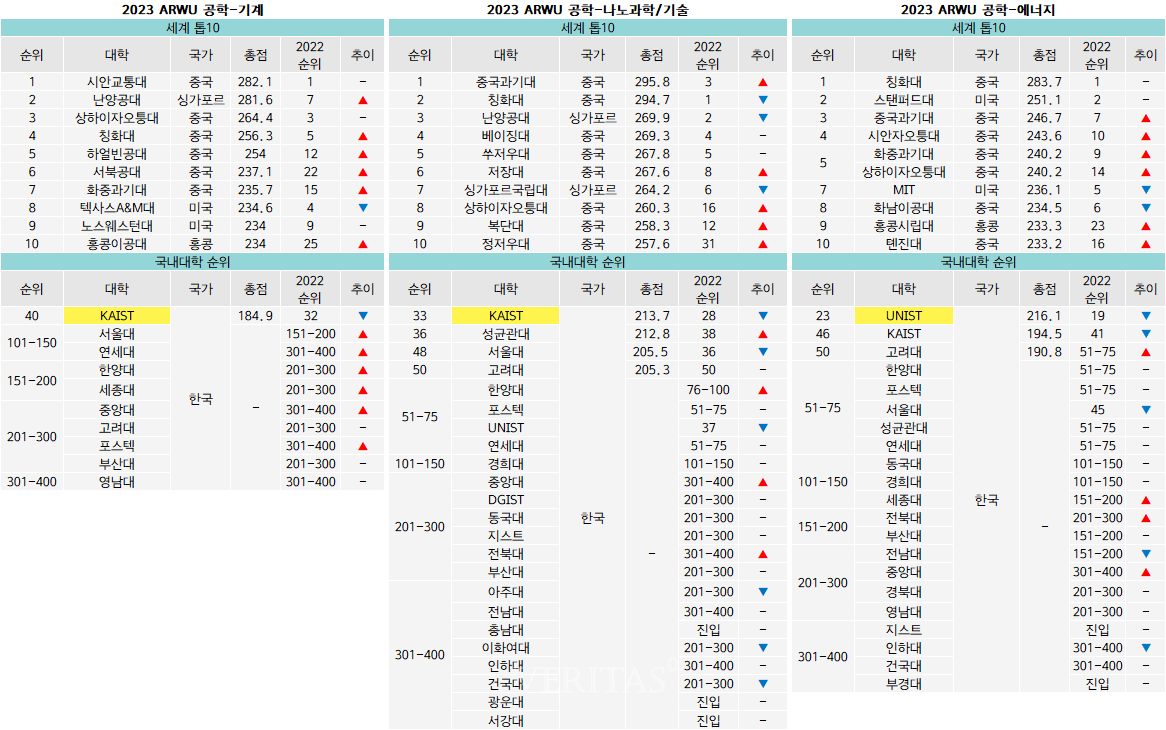Click the 2022 순위 column header in 기계 table
1166x730 pixels.
point(310,54)
